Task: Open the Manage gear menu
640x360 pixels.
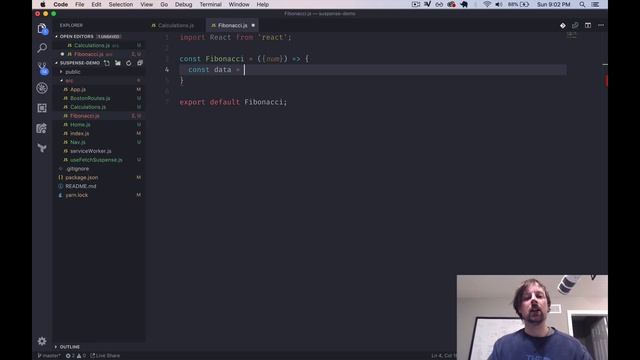Action: click(42, 341)
